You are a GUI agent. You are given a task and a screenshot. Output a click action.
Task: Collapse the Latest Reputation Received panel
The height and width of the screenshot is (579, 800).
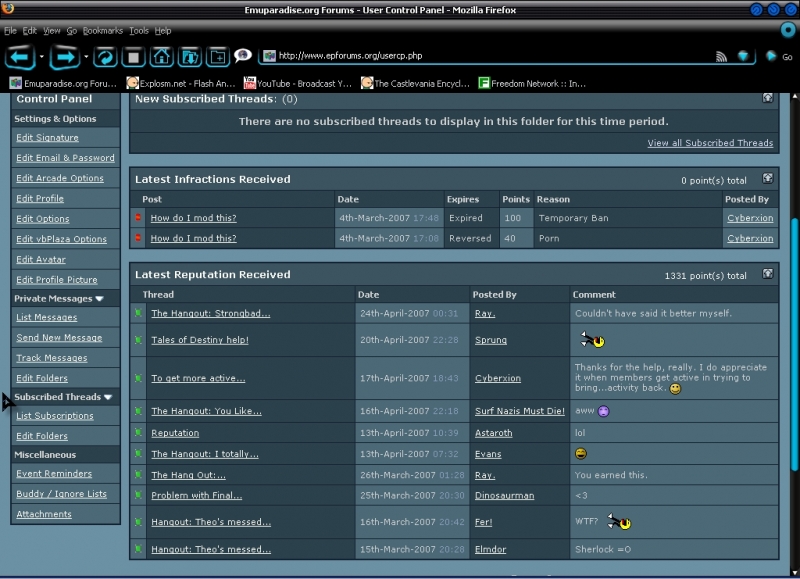pos(767,273)
